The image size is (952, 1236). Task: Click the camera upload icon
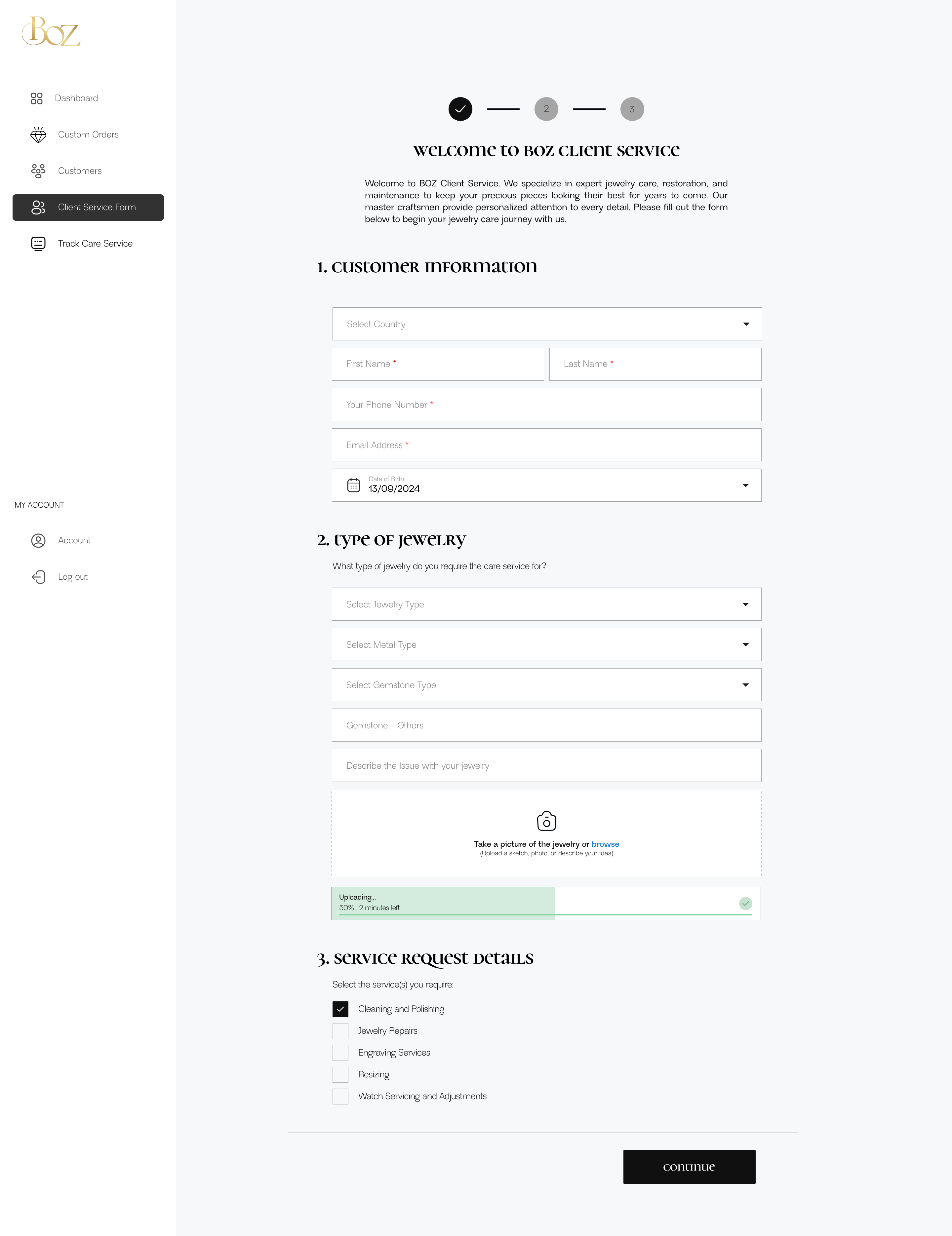(546, 821)
